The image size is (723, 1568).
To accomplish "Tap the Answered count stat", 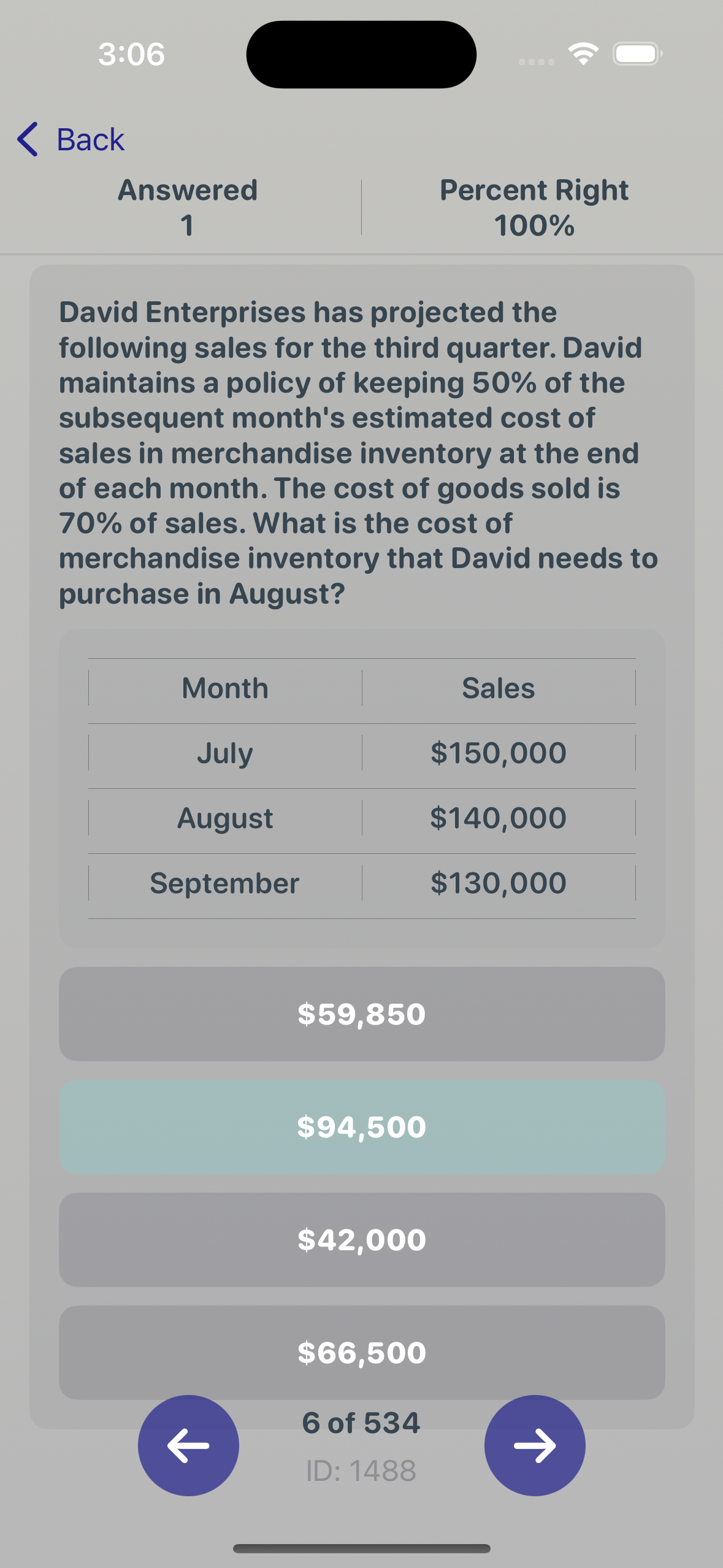I will coord(188,207).
